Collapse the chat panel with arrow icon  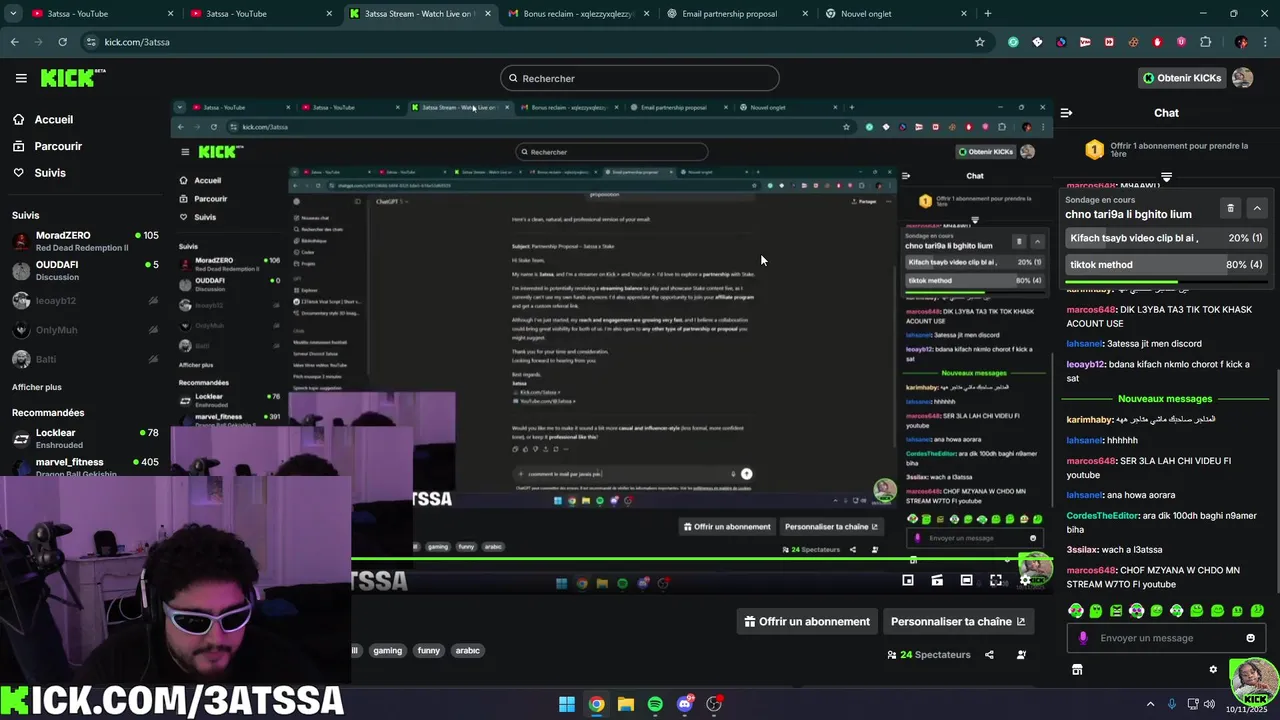[1066, 113]
